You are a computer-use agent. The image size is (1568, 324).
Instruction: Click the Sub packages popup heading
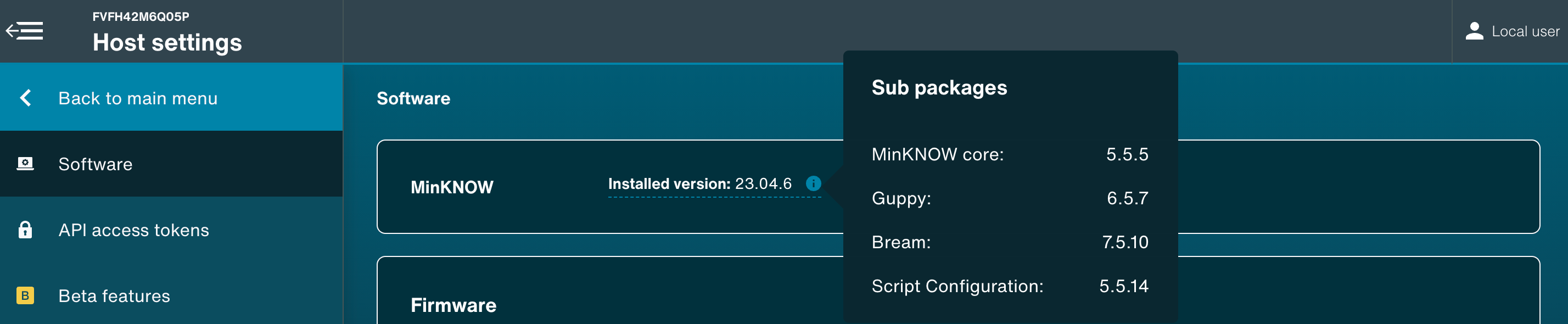click(x=939, y=88)
